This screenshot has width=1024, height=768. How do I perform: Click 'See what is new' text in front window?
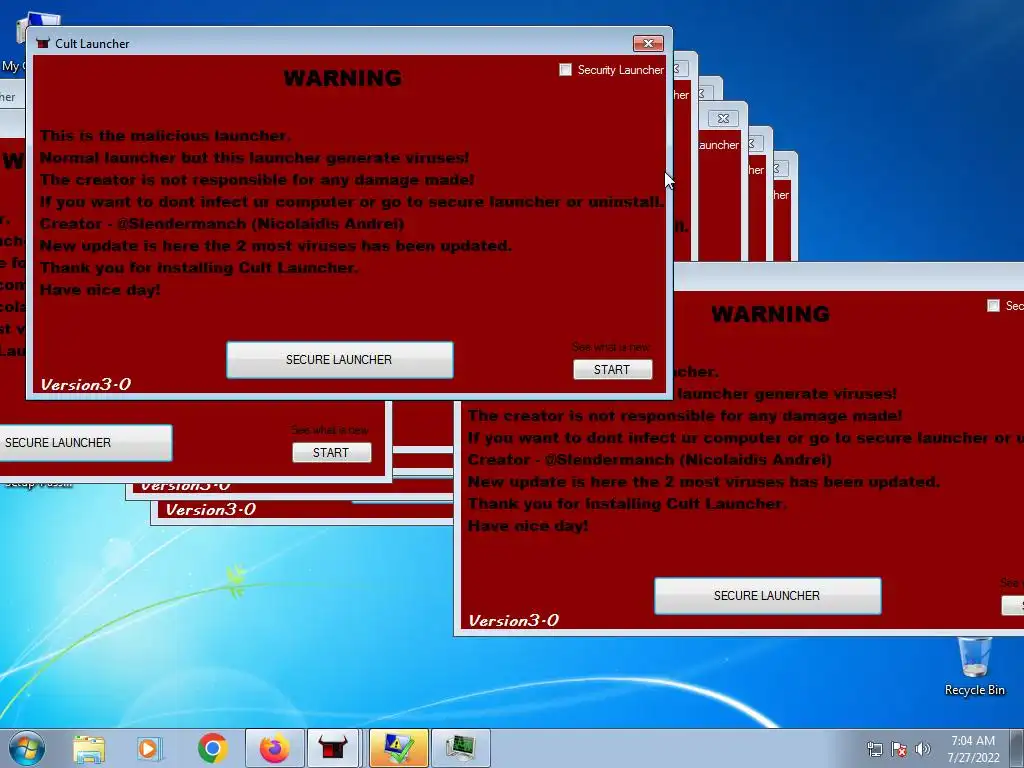[611, 347]
